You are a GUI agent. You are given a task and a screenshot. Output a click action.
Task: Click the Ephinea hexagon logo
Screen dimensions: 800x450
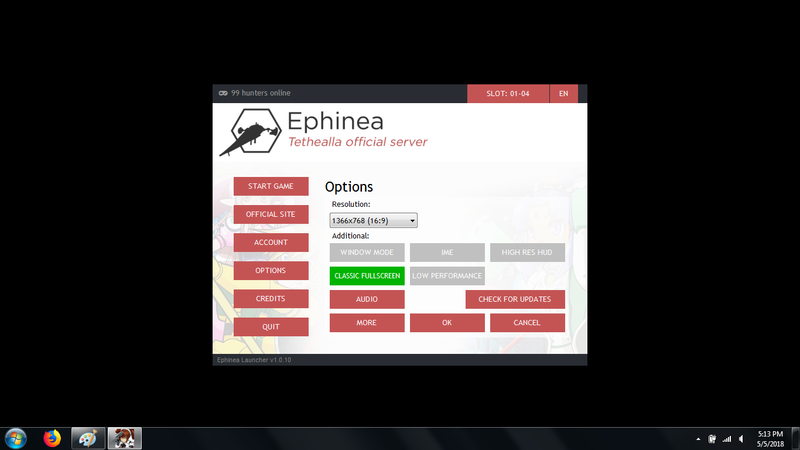point(251,132)
